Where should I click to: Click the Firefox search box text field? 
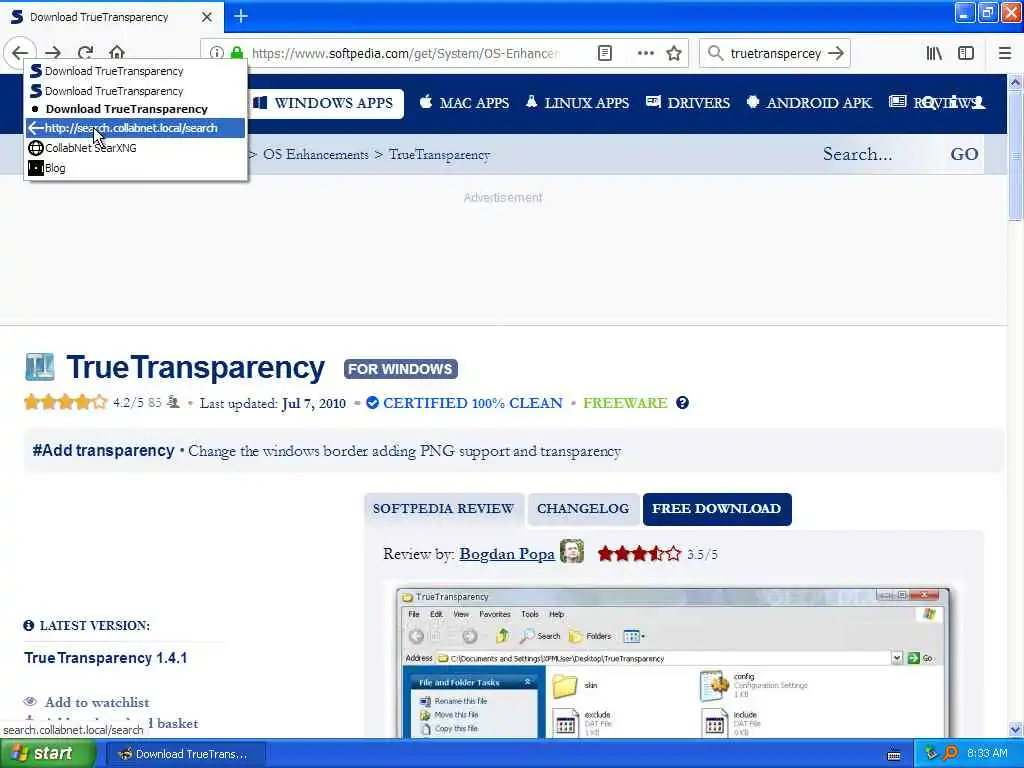coord(775,53)
